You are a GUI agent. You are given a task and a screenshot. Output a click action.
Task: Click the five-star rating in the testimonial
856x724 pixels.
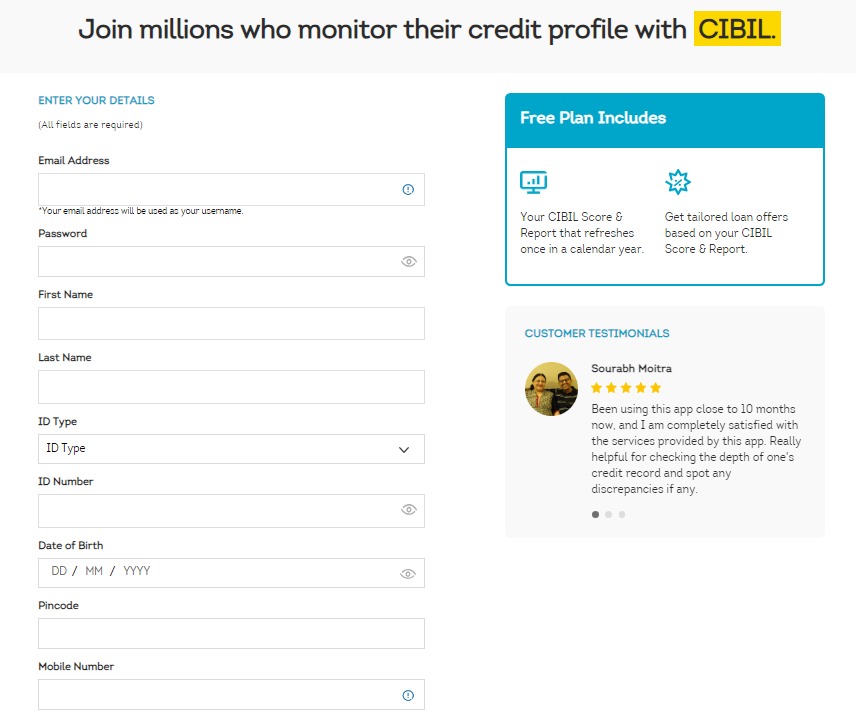coord(626,388)
